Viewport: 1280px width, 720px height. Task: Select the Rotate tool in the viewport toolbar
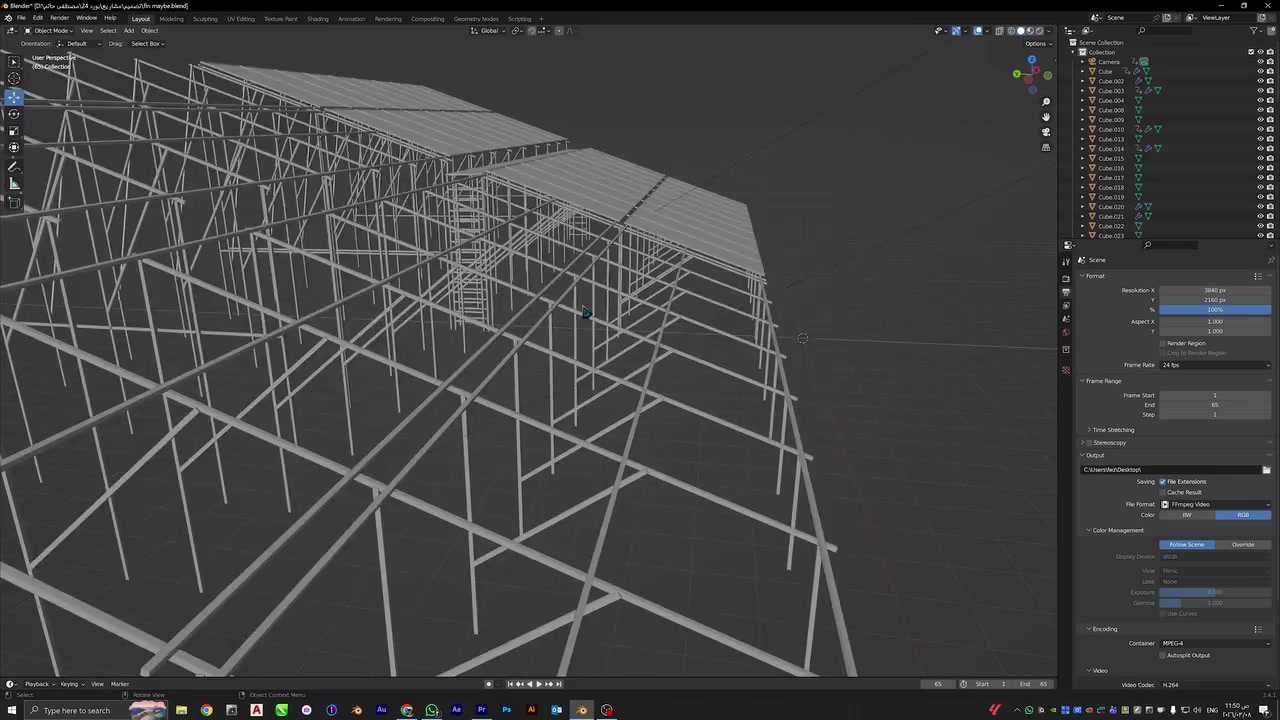point(14,114)
